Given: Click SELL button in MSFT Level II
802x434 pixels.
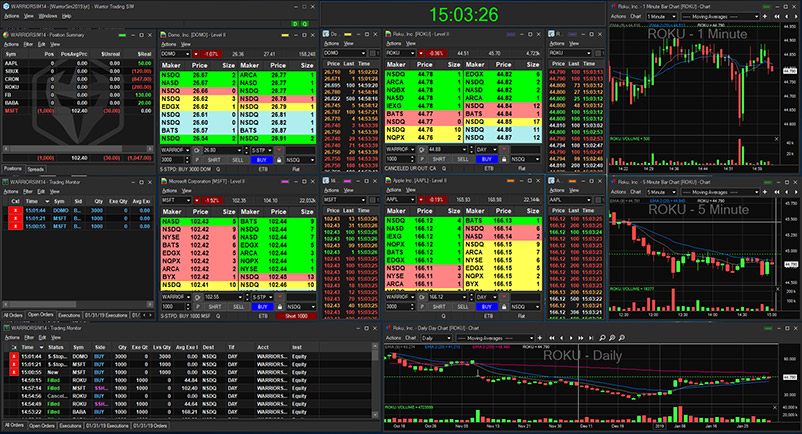Looking at the screenshot, I should click(238, 307).
